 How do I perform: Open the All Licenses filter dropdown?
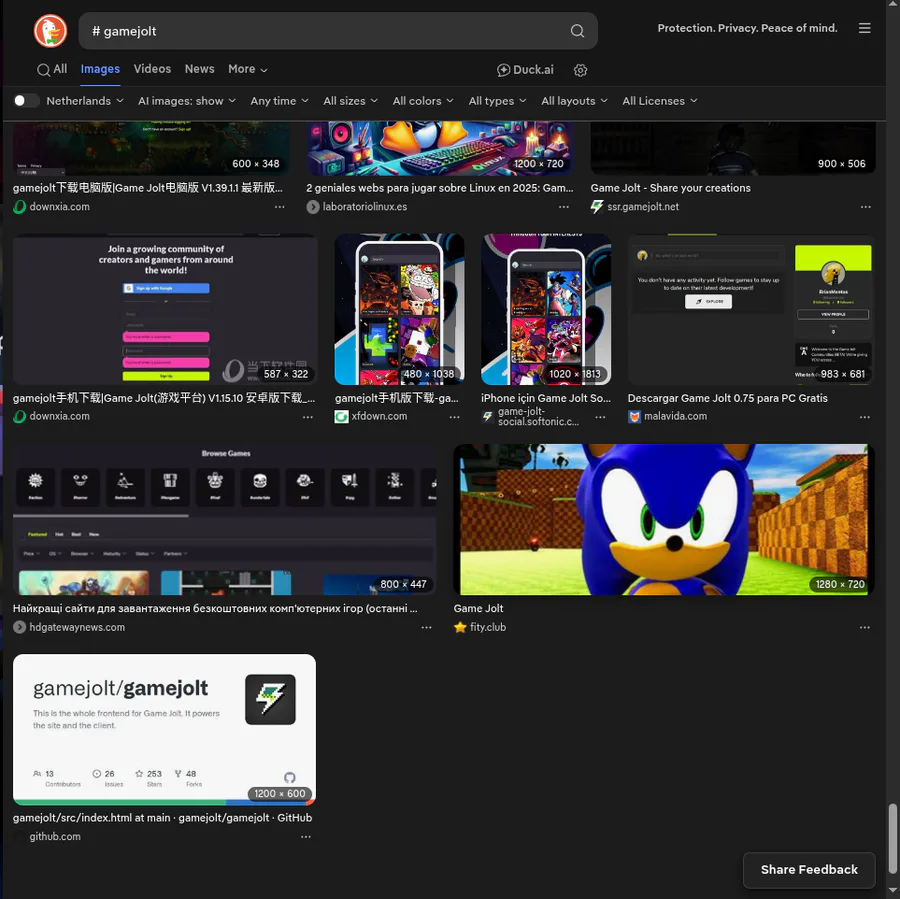(x=660, y=100)
